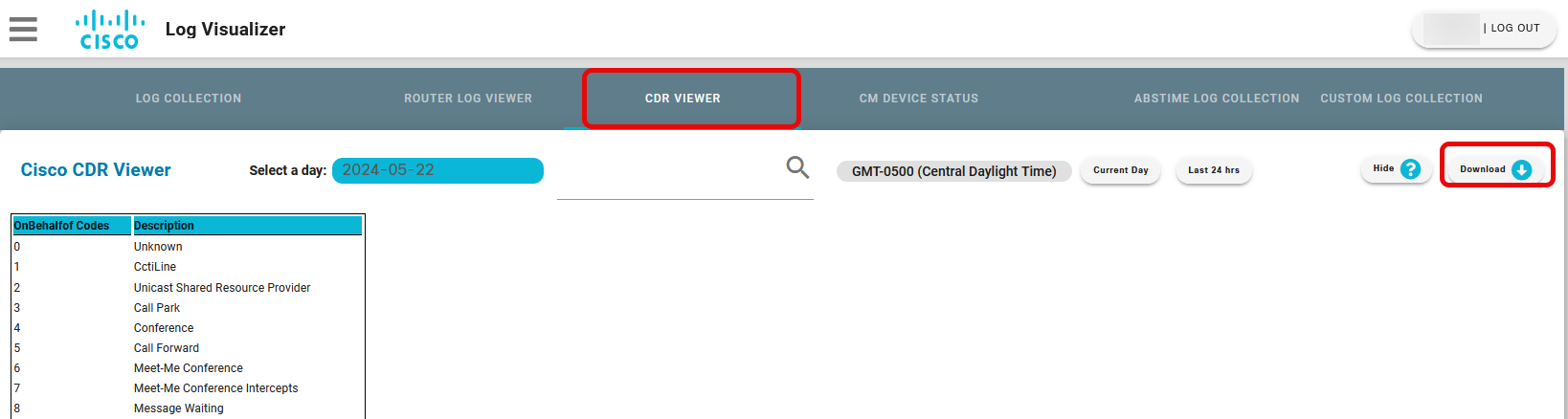Viewport: 1568px width, 419px height.
Task: Go to Abstime Log Collection tab
Action: [1217, 99]
